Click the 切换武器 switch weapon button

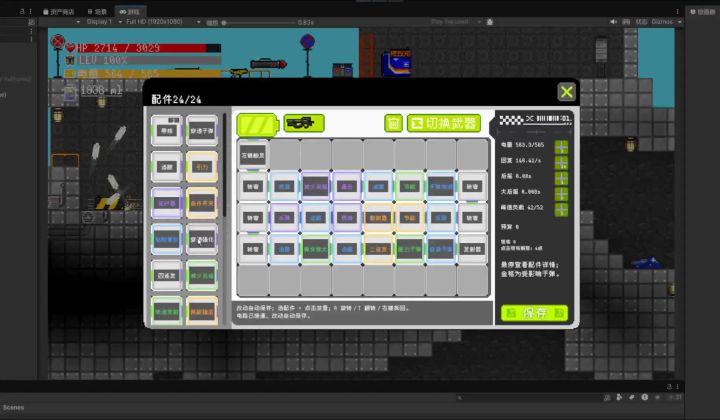444,123
